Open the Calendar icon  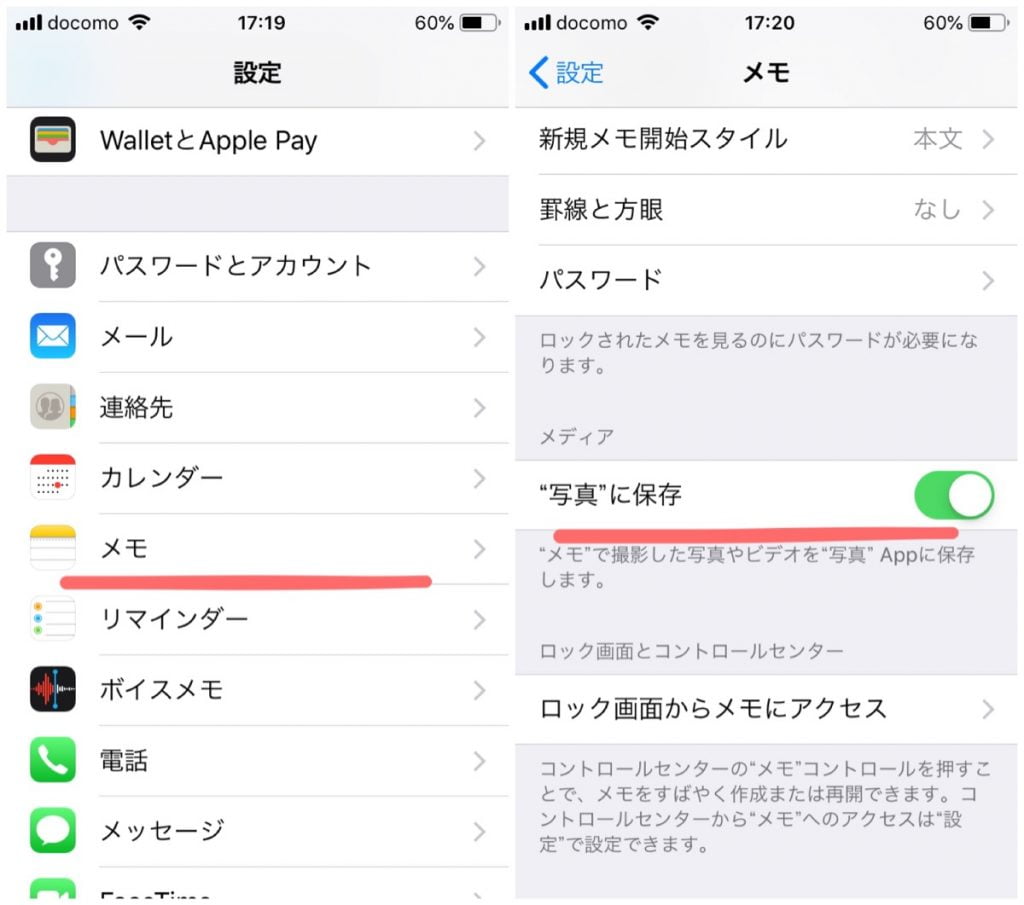click(52, 477)
